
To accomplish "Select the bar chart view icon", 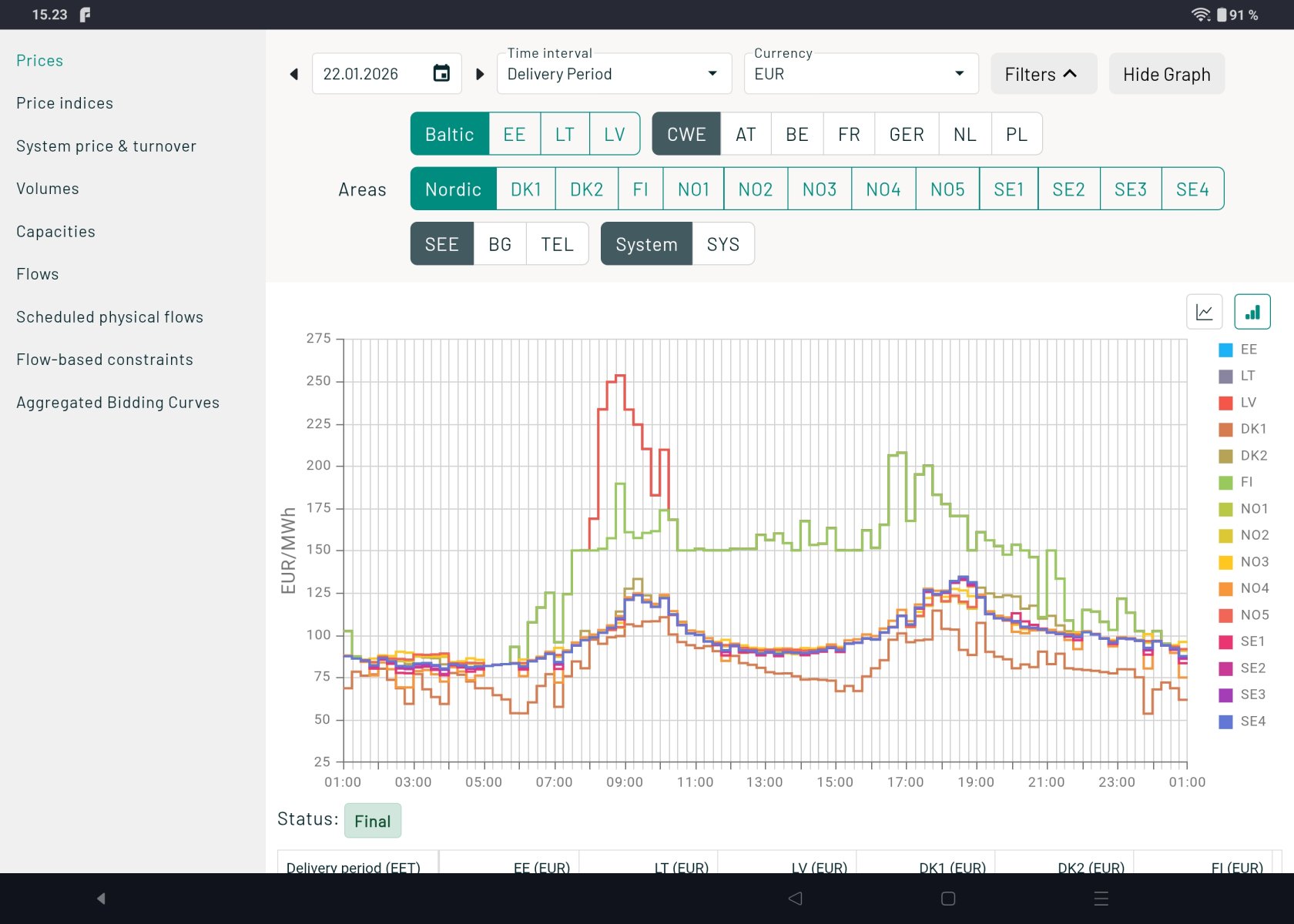I will click(x=1252, y=312).
